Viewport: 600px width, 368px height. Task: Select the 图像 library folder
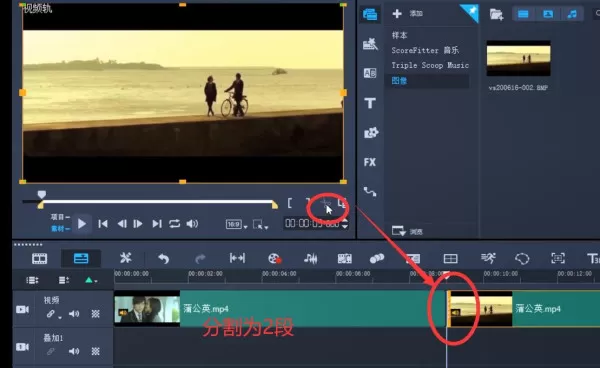427,81
